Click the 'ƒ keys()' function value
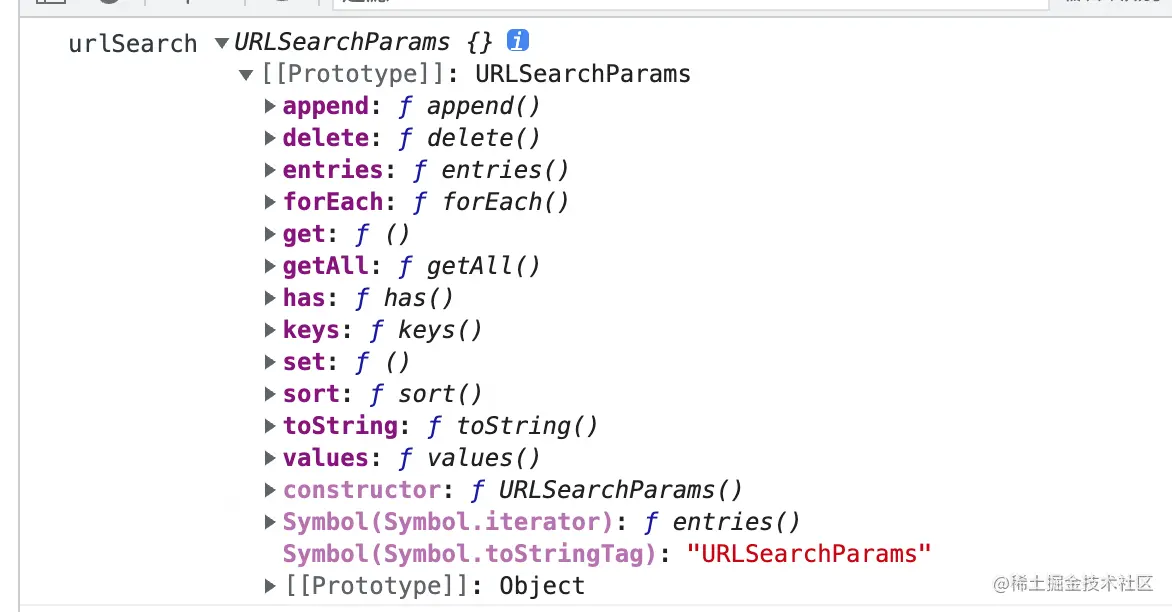1172x612 pixels. point(425,330)
